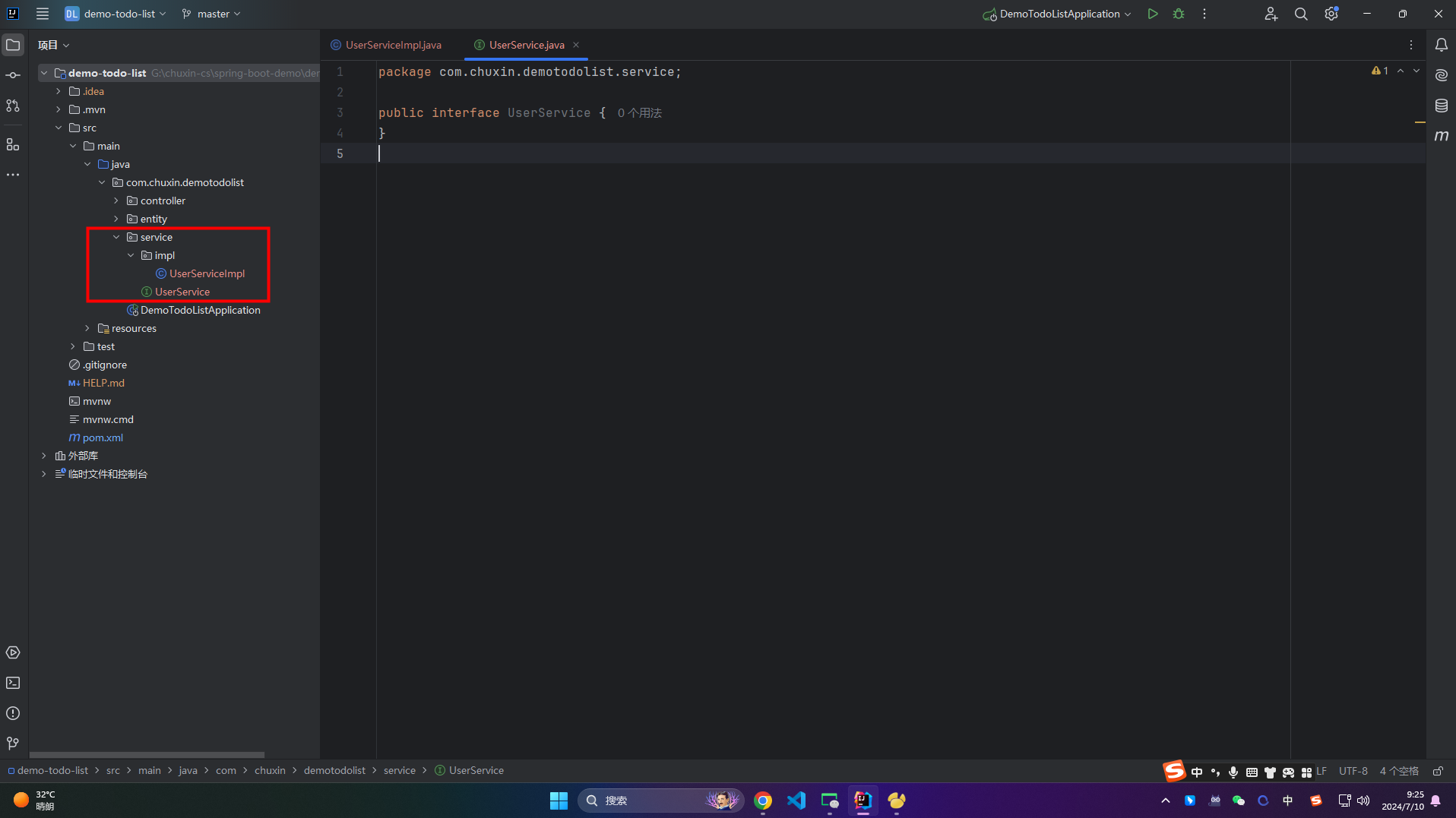This screenshot has width=1456, height=818.
Task: Select UserService interface in project tree
Action: point(182,292)
